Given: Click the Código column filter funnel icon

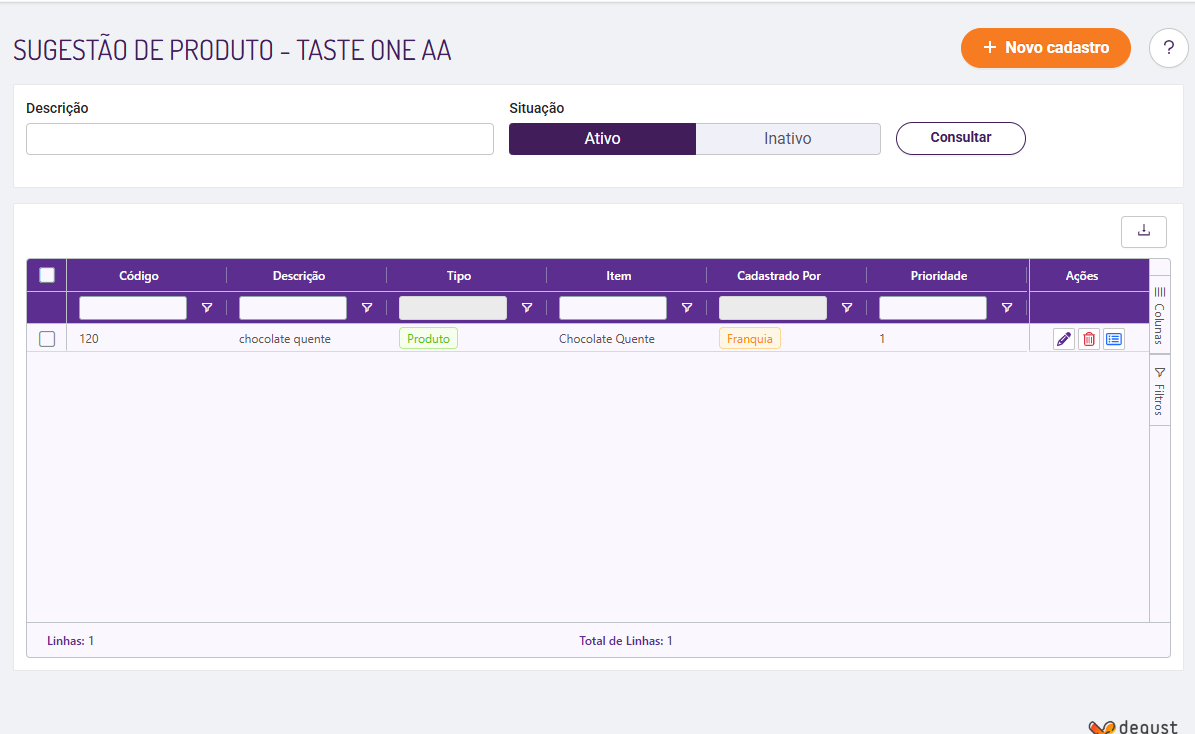Looking at the screenshot, I should [x=207, y=308].
